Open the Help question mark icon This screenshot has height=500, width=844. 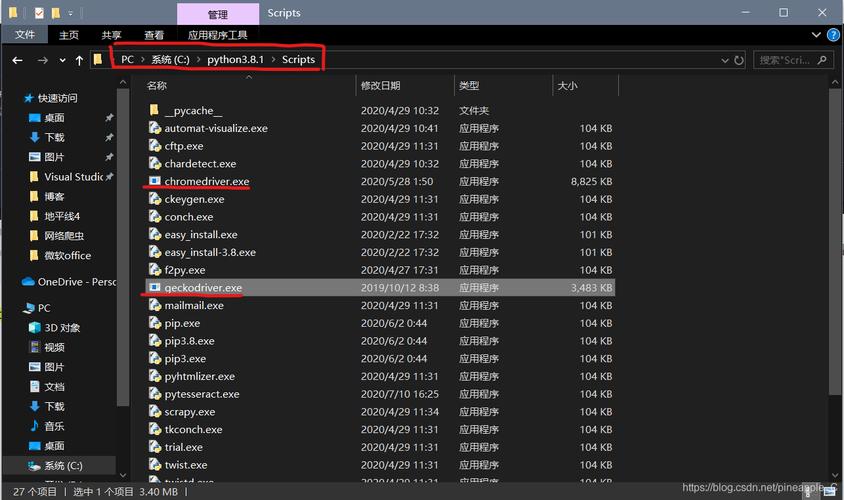coord(833,35)
